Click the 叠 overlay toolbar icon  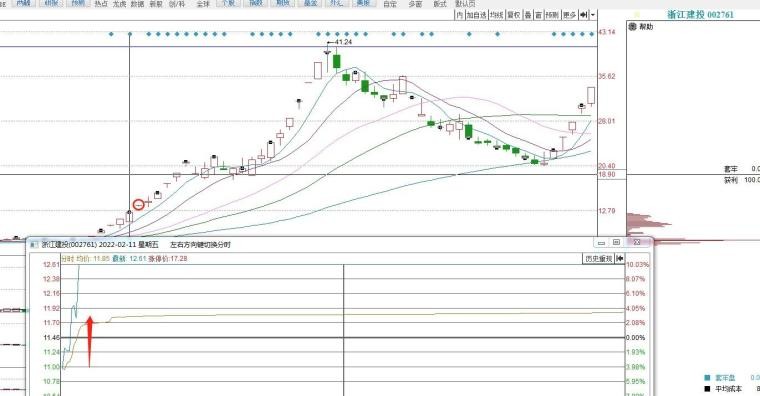click(528, 15)
